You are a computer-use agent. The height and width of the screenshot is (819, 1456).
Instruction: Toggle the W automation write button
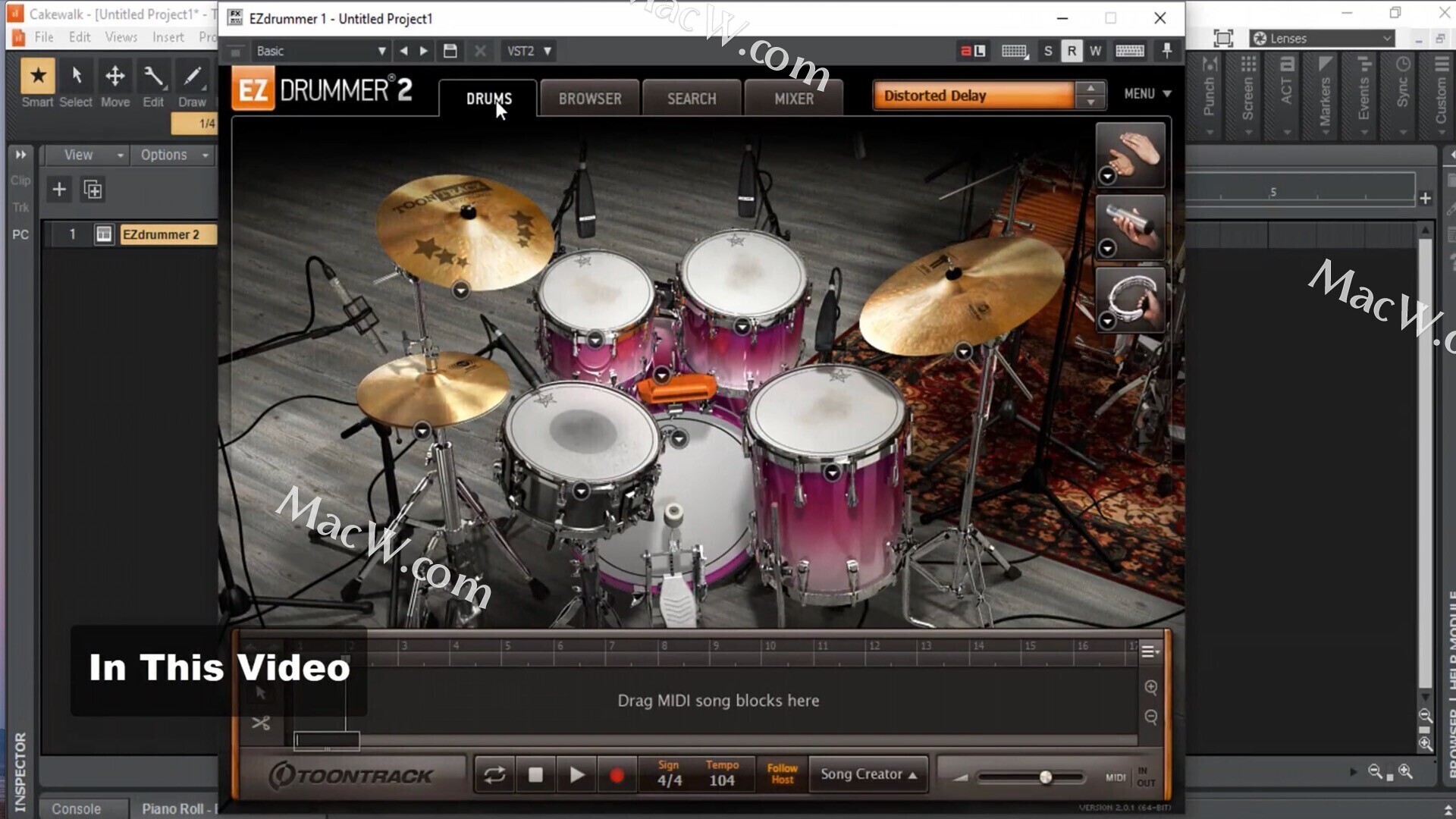(x=1095, y=51)
